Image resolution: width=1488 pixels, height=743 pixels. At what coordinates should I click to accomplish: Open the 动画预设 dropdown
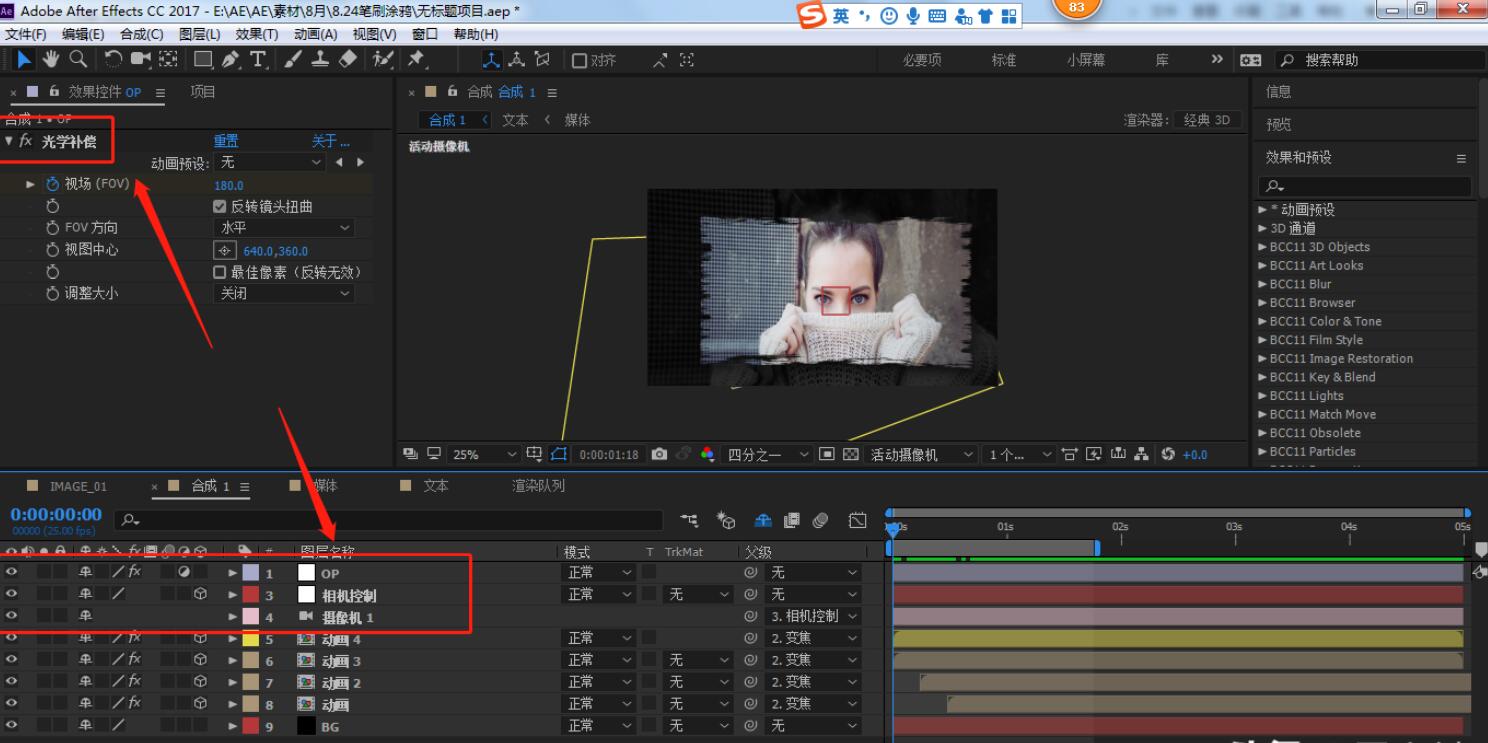tap(270, 162)
